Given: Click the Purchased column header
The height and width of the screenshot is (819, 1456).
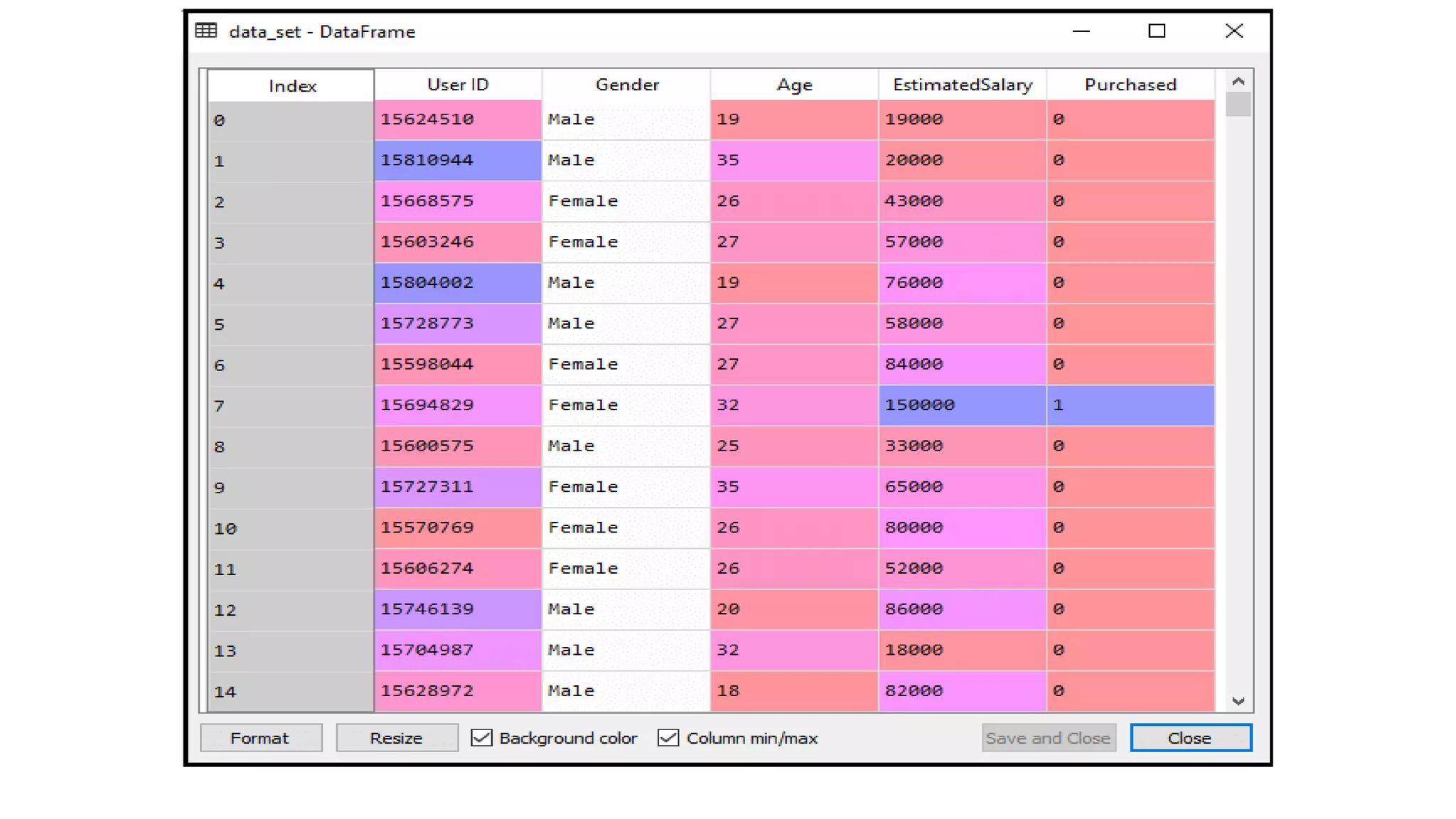Looking at the screenshot, I should tap(1130, 85).
